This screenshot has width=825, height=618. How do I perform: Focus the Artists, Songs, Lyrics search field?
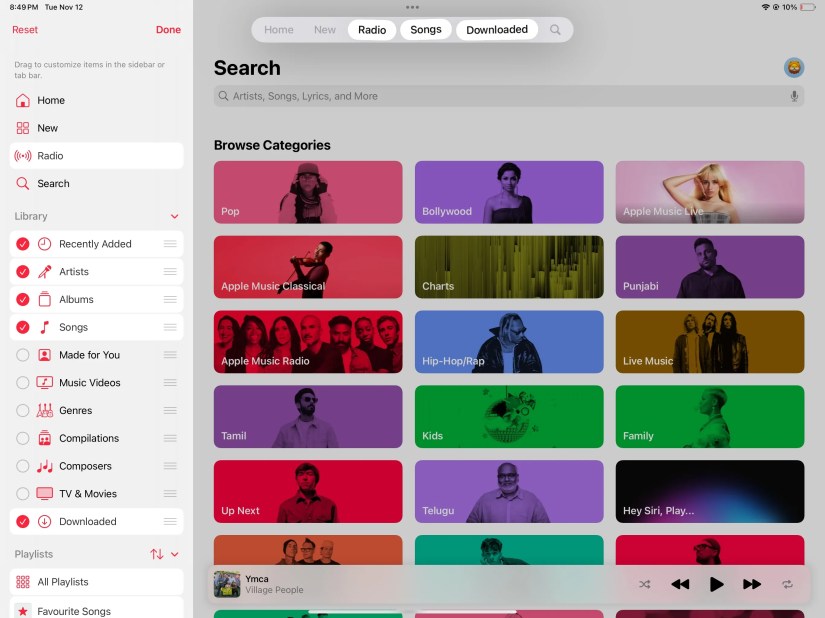point(509,96)
